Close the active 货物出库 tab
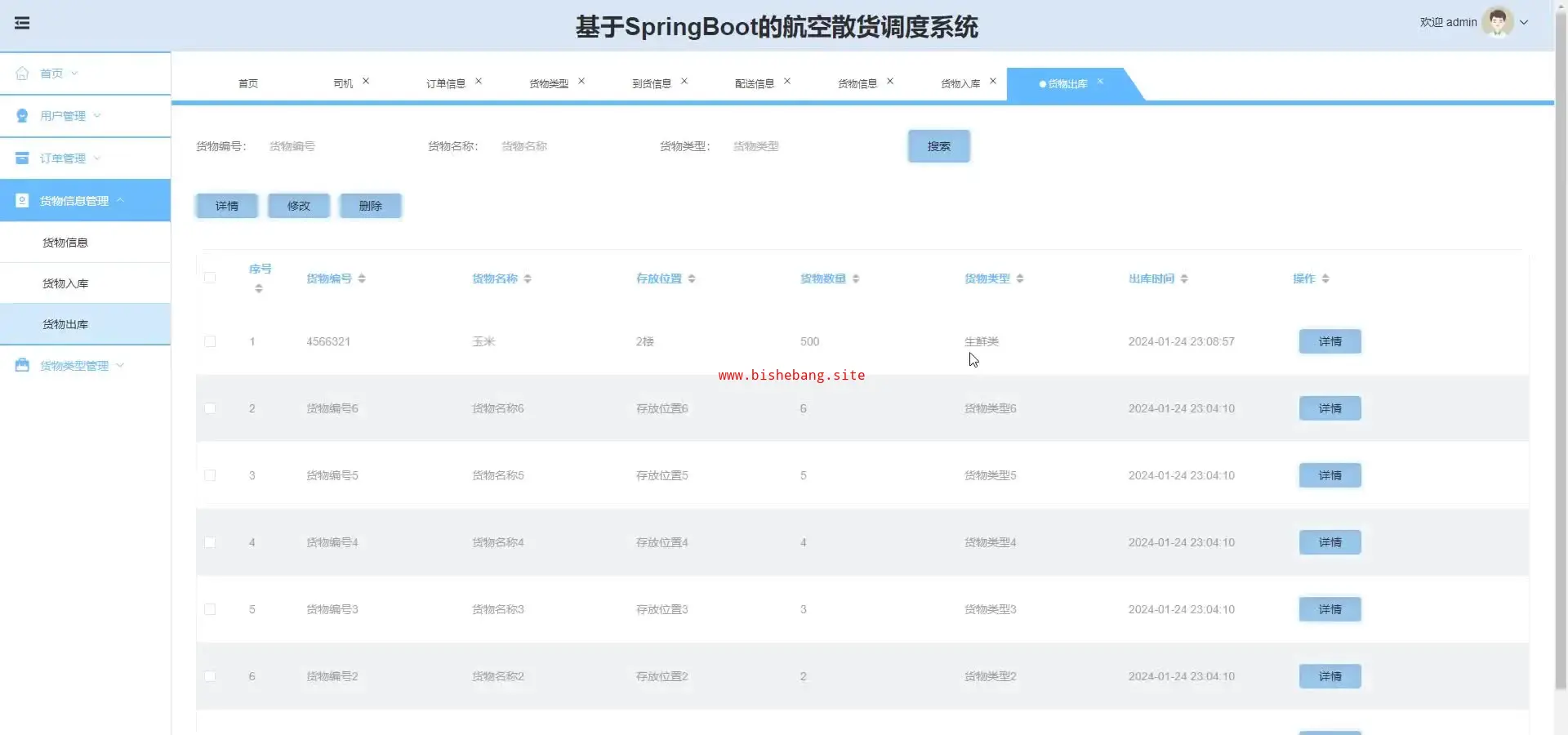Viewport: 1568px width, 735px height. 1100,81
